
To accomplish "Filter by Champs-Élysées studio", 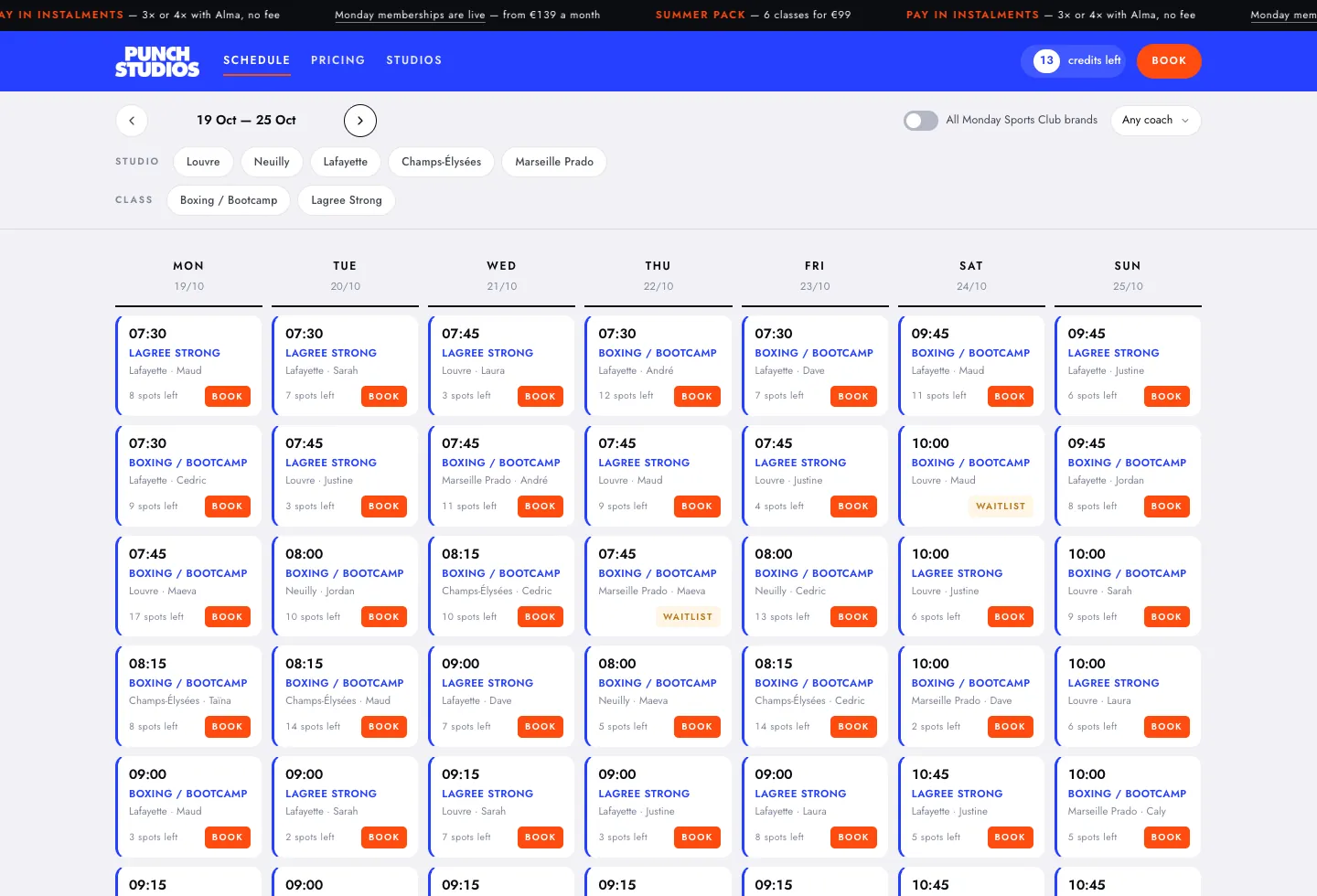I will [442, 162].
